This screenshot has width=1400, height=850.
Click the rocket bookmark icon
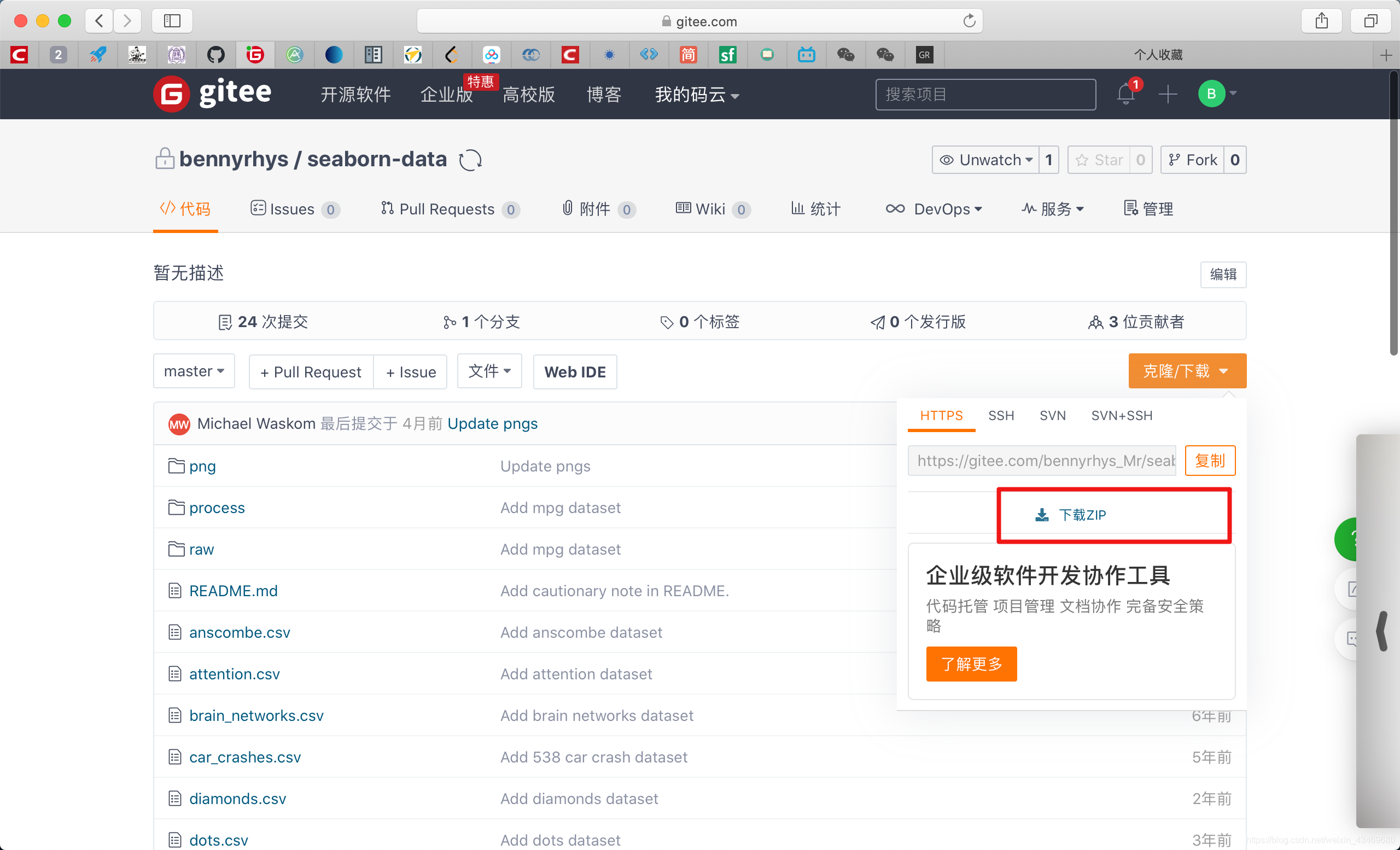click(x=98, y=55)
